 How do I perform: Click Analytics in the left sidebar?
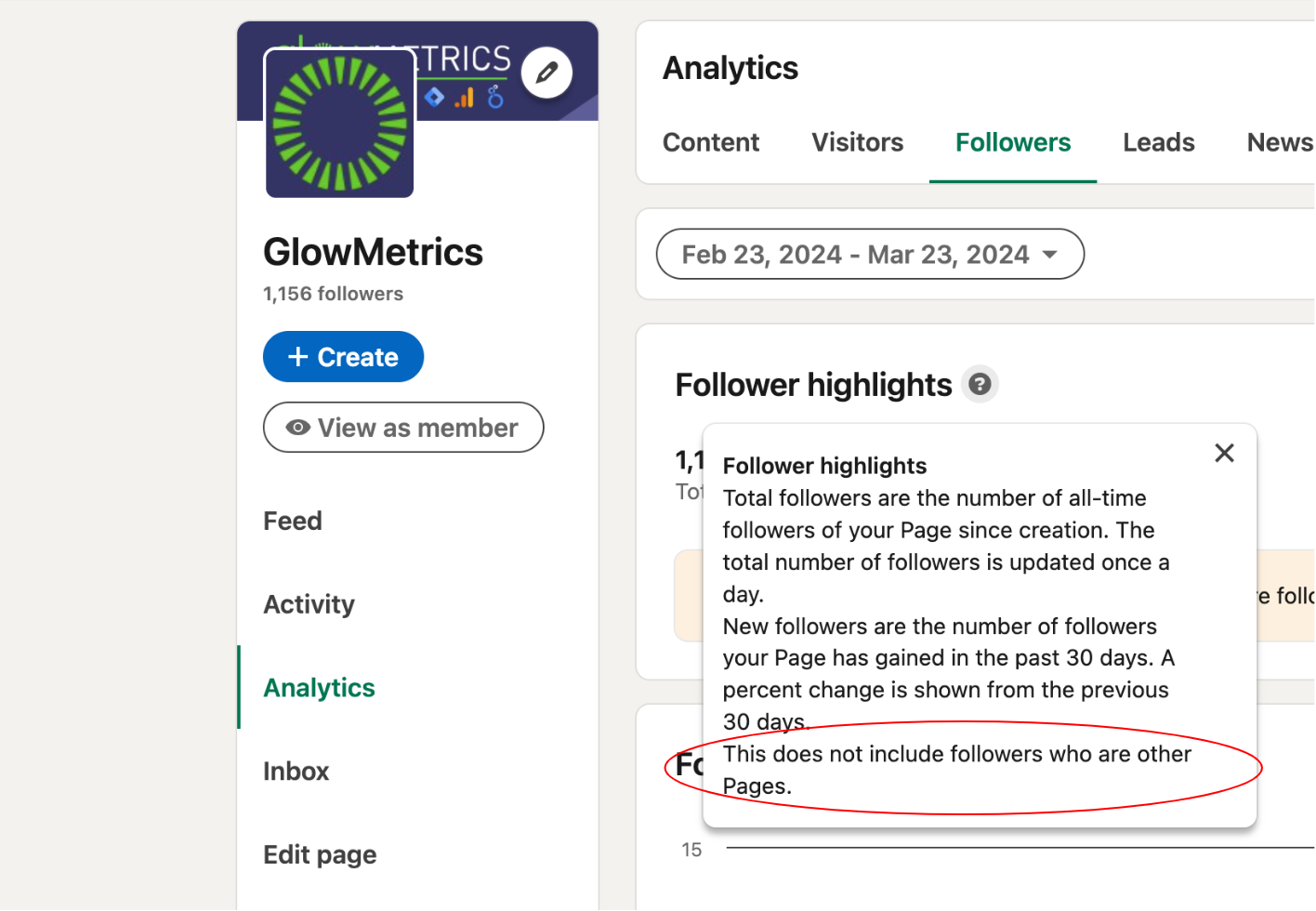pos(320,688)
